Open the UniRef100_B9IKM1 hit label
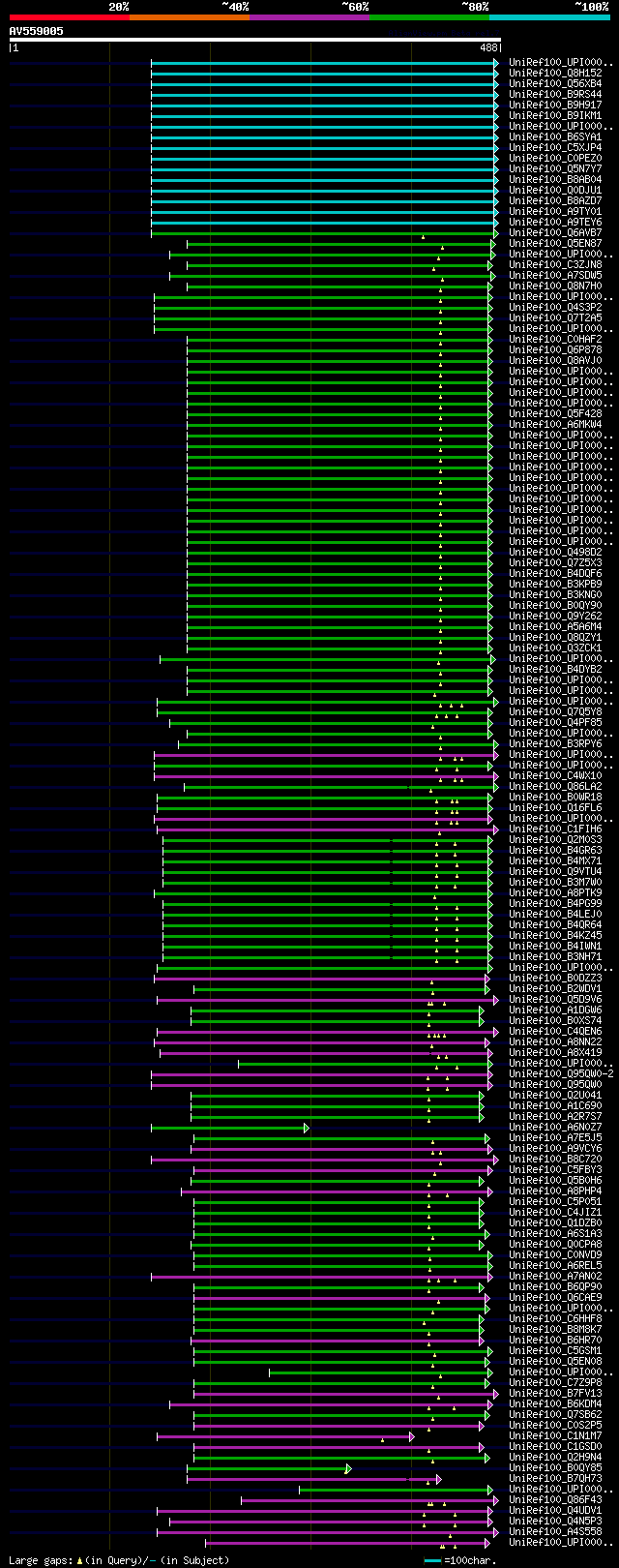This screenshot has height=1568, width=619. click(555, 115)
